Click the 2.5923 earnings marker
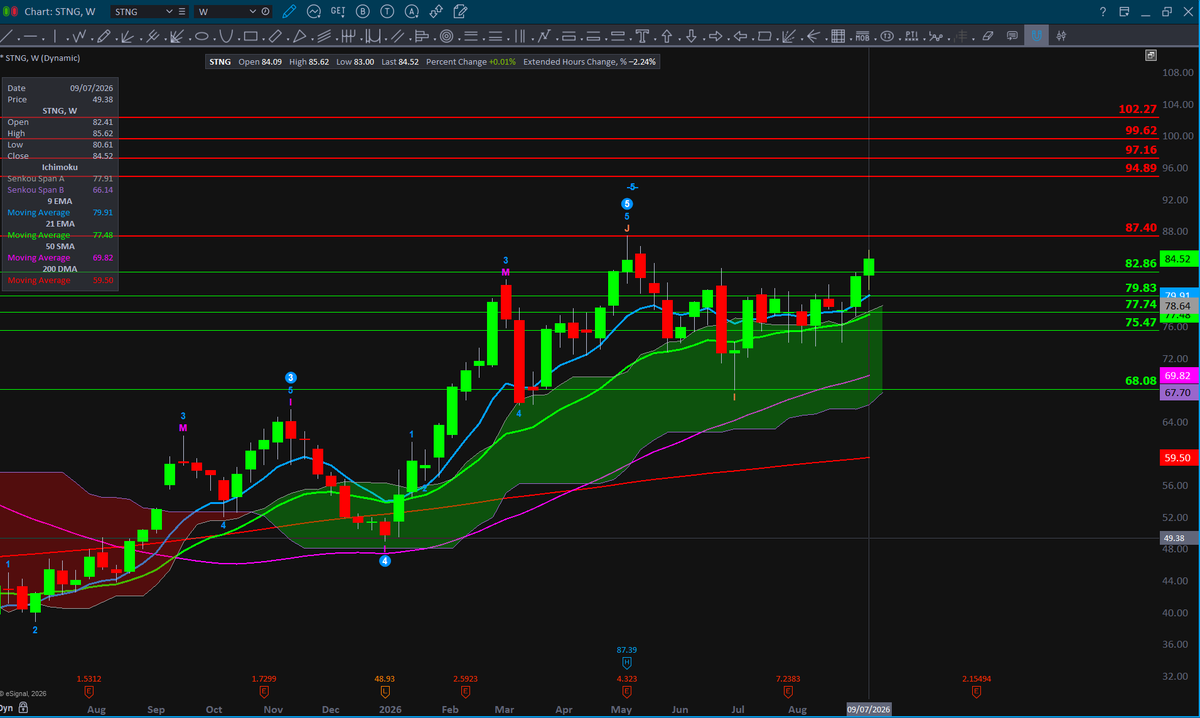The image size is (1200, 718). pyautogui.click(x=465, y=678)
